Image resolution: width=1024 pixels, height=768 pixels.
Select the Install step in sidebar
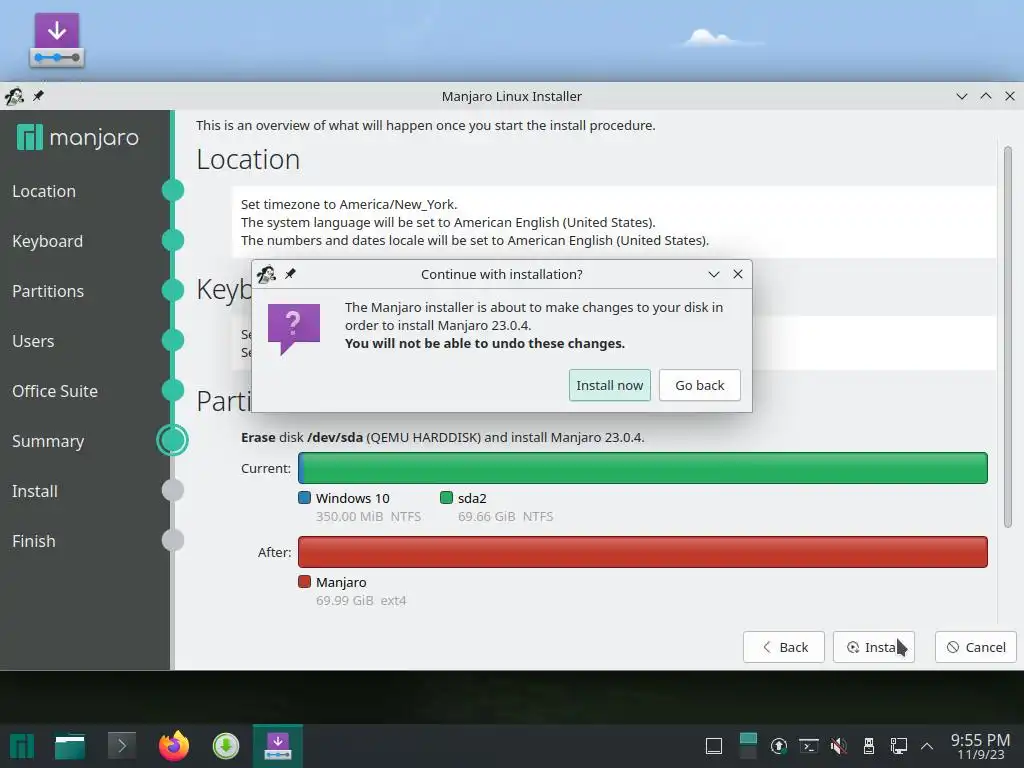pos(35,491)
